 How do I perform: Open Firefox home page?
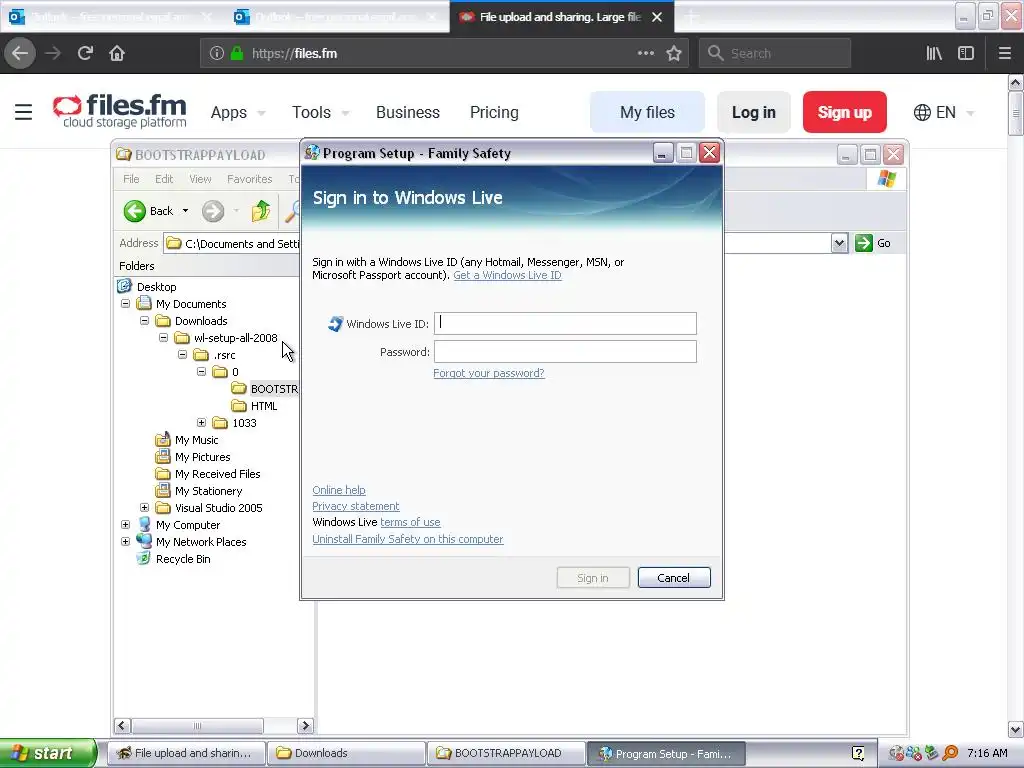pos(117,53)
